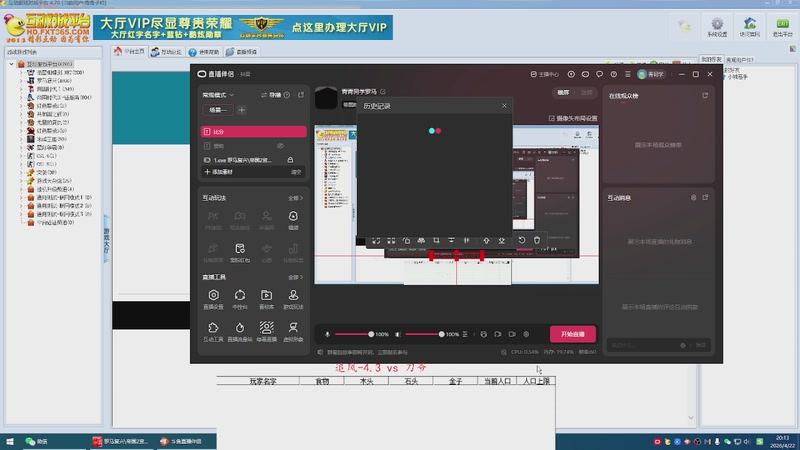This screenshot has height=450, width=800.
Task: Click 摄像头布局设置 link
Action: point(572,118)
